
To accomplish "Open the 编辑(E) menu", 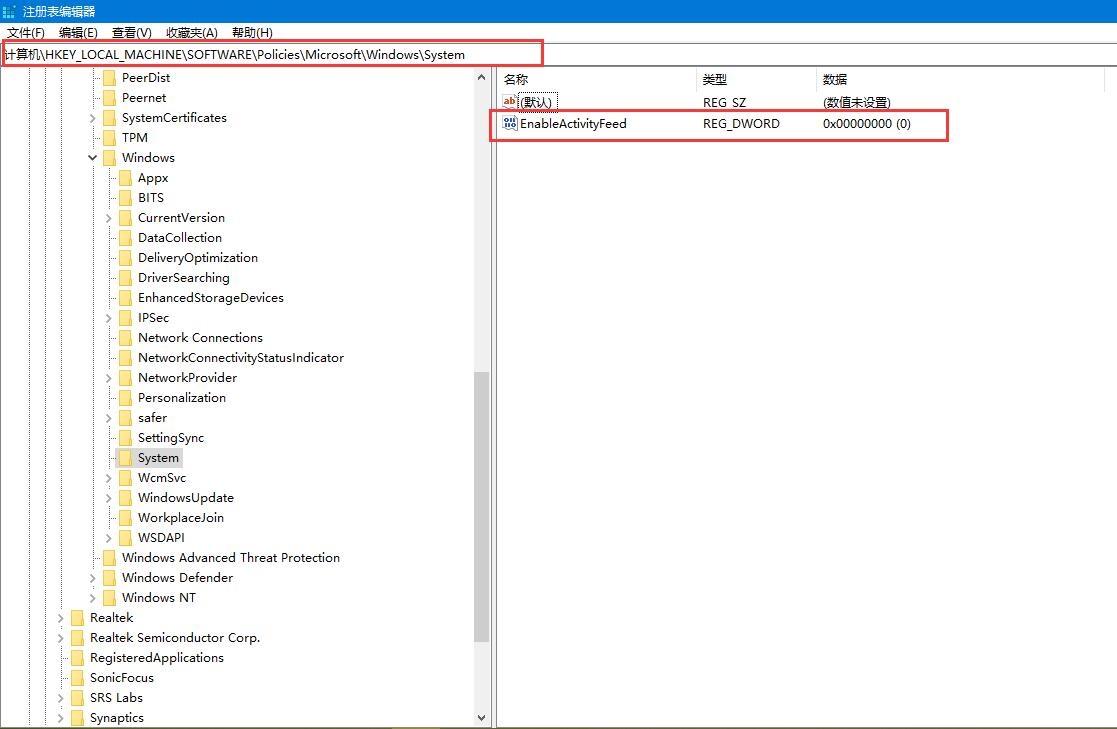I will tap(78, 33).
